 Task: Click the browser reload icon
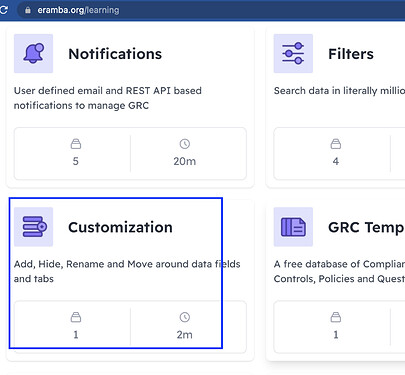[x=3, y=10]
